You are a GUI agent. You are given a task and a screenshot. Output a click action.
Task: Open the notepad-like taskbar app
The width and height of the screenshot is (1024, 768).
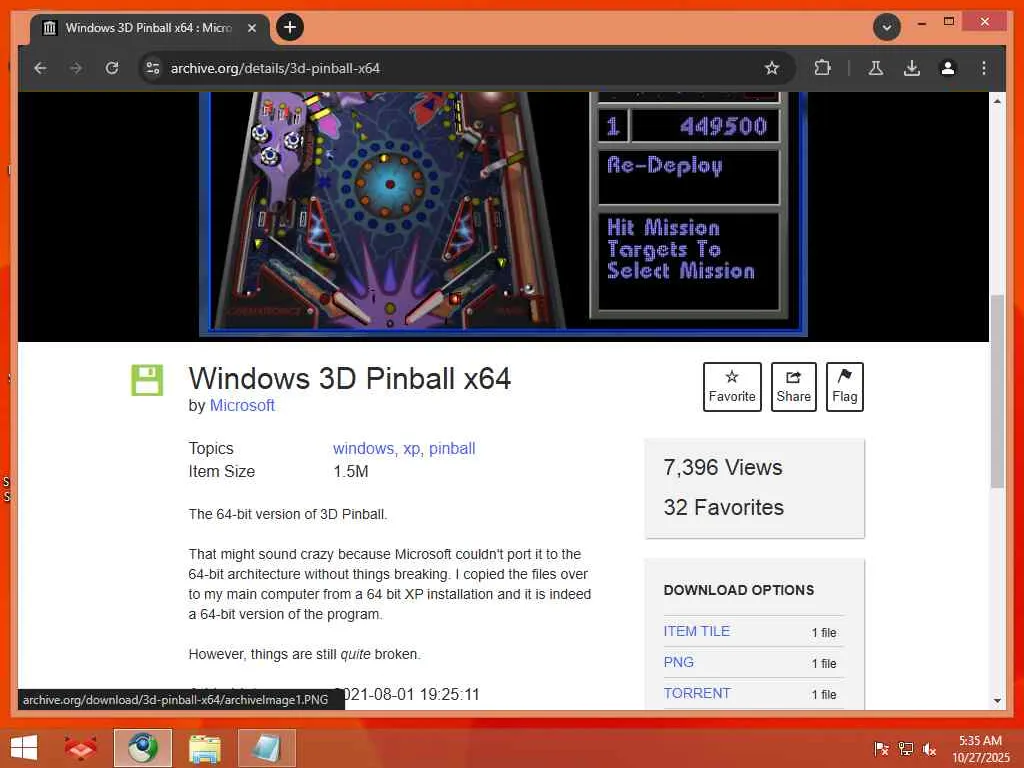point(266,748)
